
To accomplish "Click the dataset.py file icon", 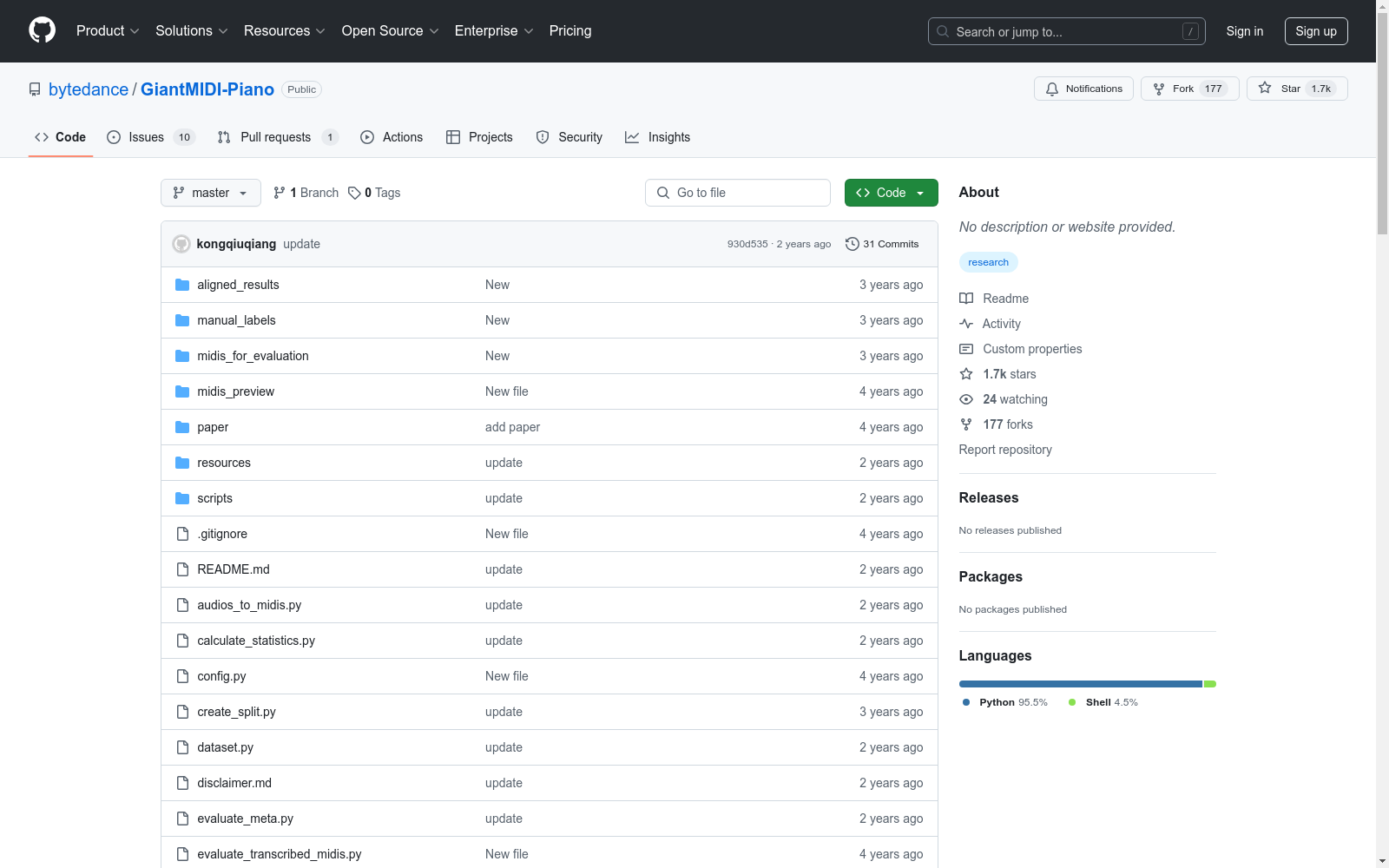I will click(x=182, y=747).
